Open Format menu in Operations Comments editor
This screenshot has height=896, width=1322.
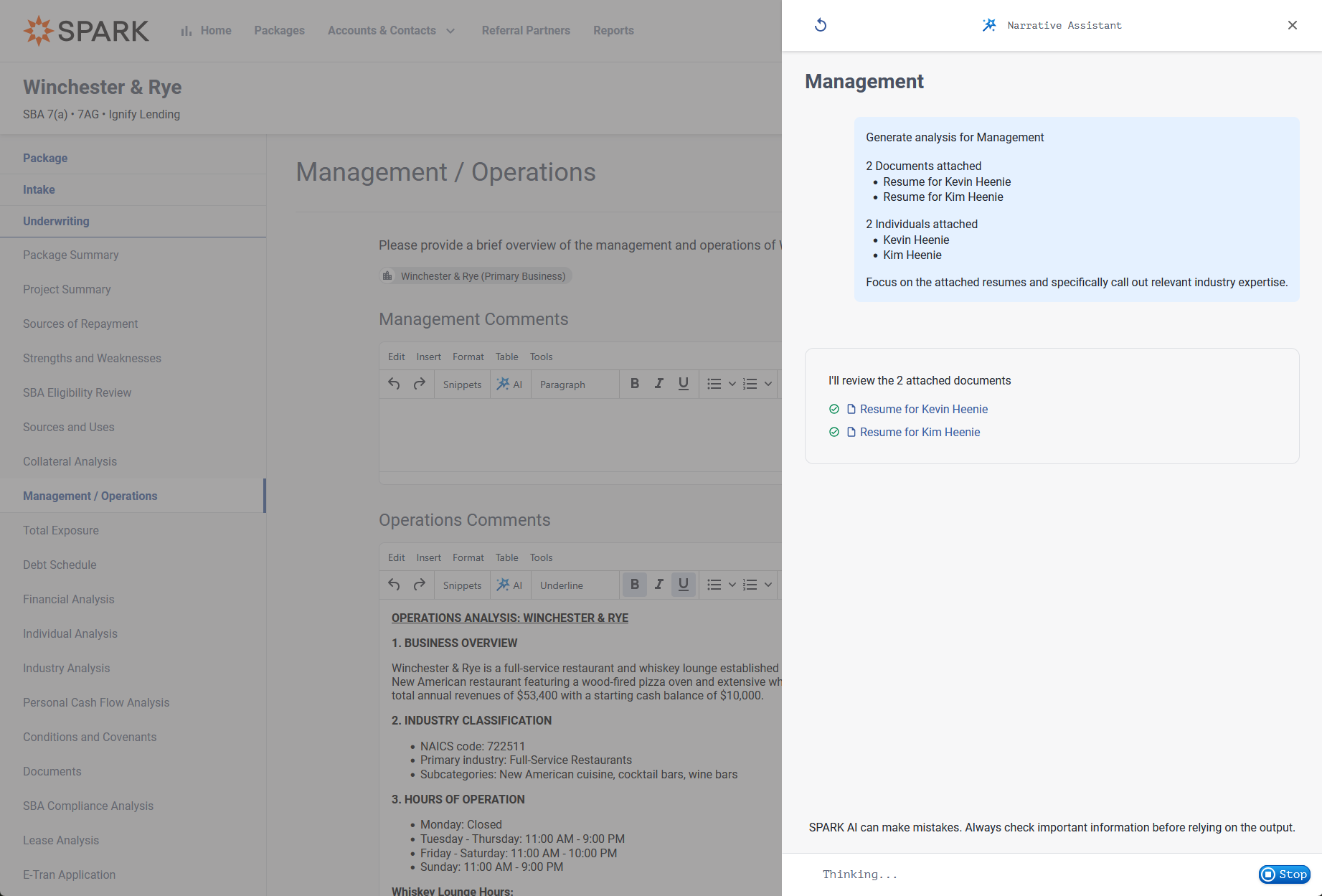(468, 557)
